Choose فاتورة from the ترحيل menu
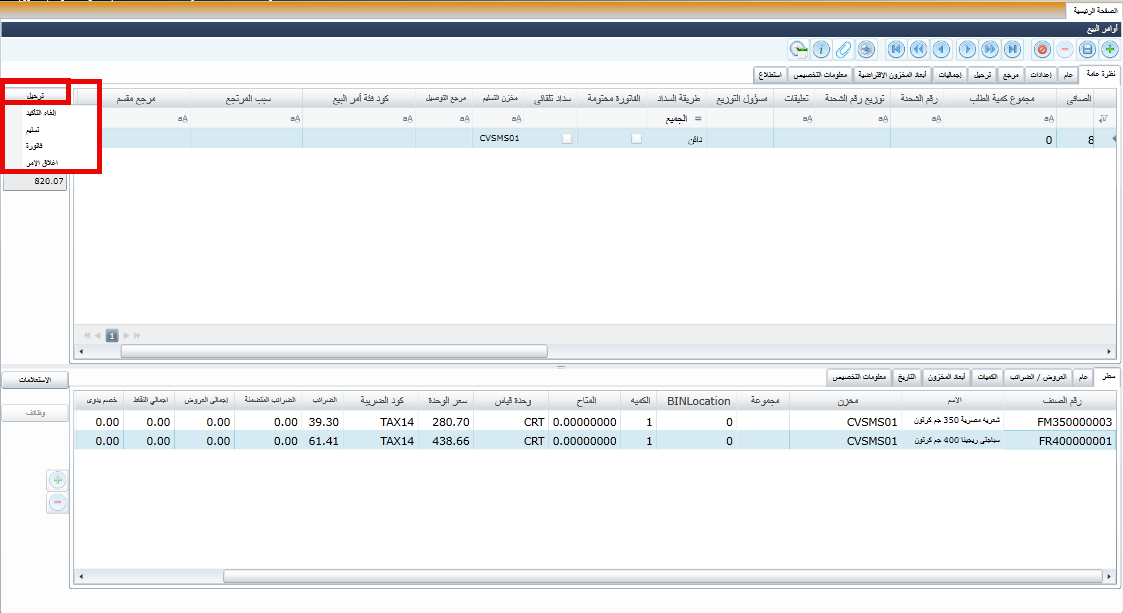 coord(35,146)
